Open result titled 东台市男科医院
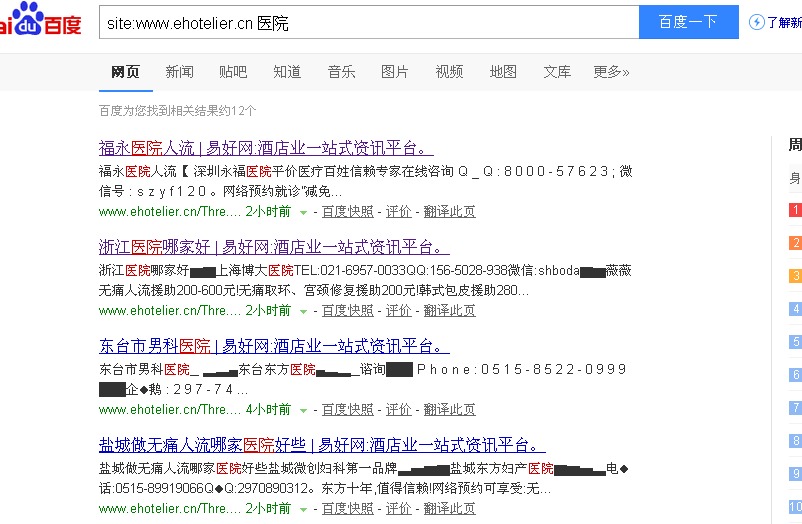The image size is (802, 524). (274, 346)
